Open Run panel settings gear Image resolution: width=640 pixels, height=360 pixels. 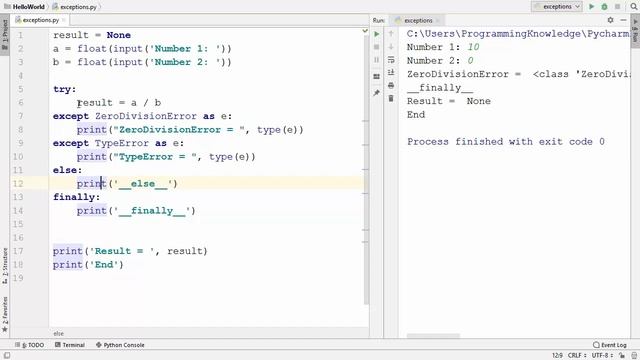pos(610,20)
